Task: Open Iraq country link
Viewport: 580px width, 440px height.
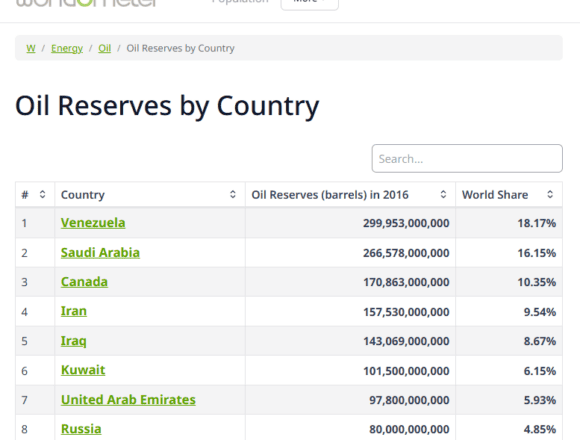Action: pyautogui.click(x=74, y=341)
